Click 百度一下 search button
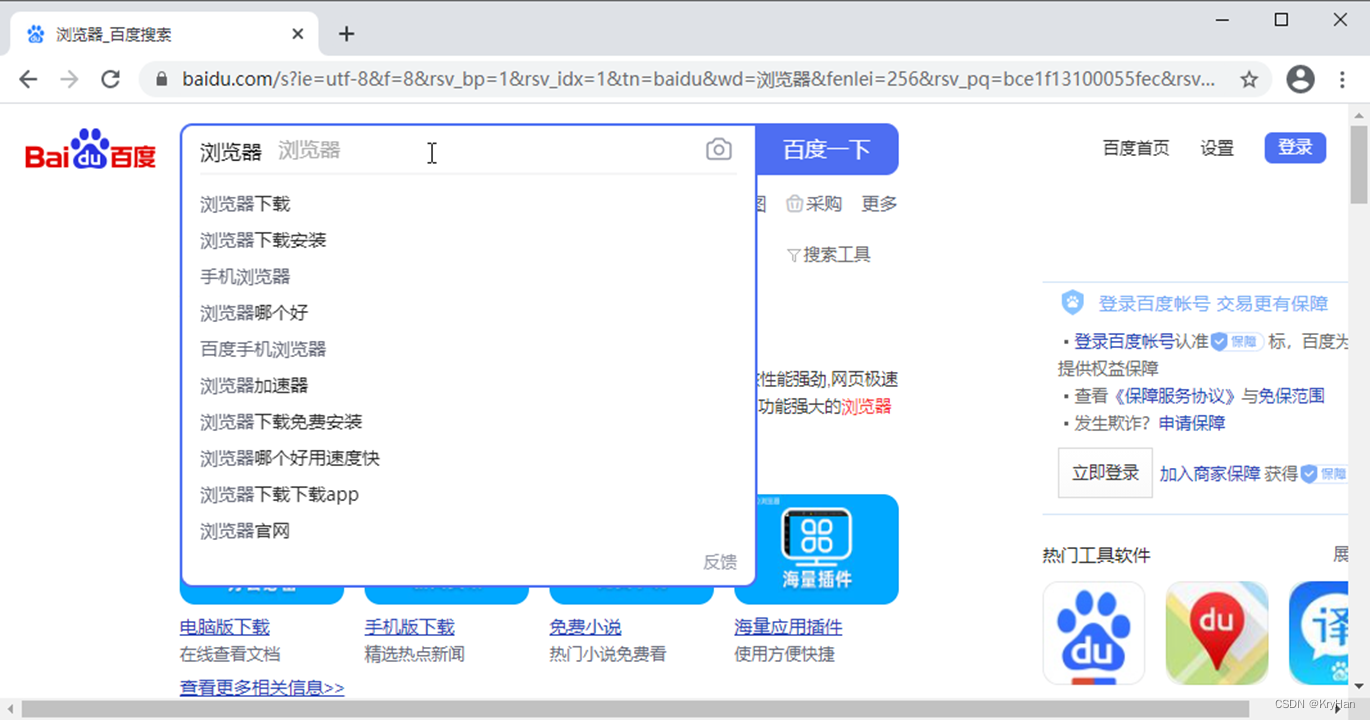Image resolution: width=1370 pixels, height=720 pixels. pyautogui.click(x=826, y=150)
